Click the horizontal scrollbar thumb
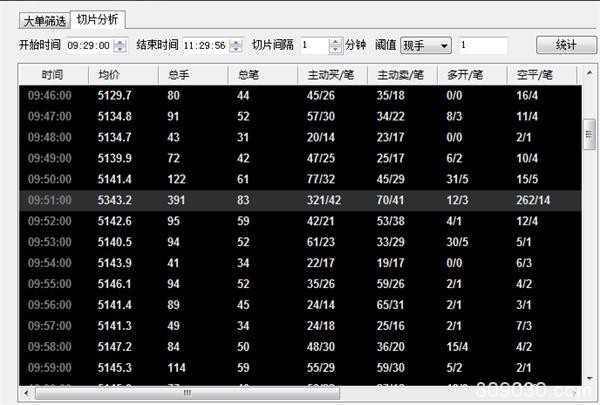Viewport: 600px width, 405px height. pos(185,392)
